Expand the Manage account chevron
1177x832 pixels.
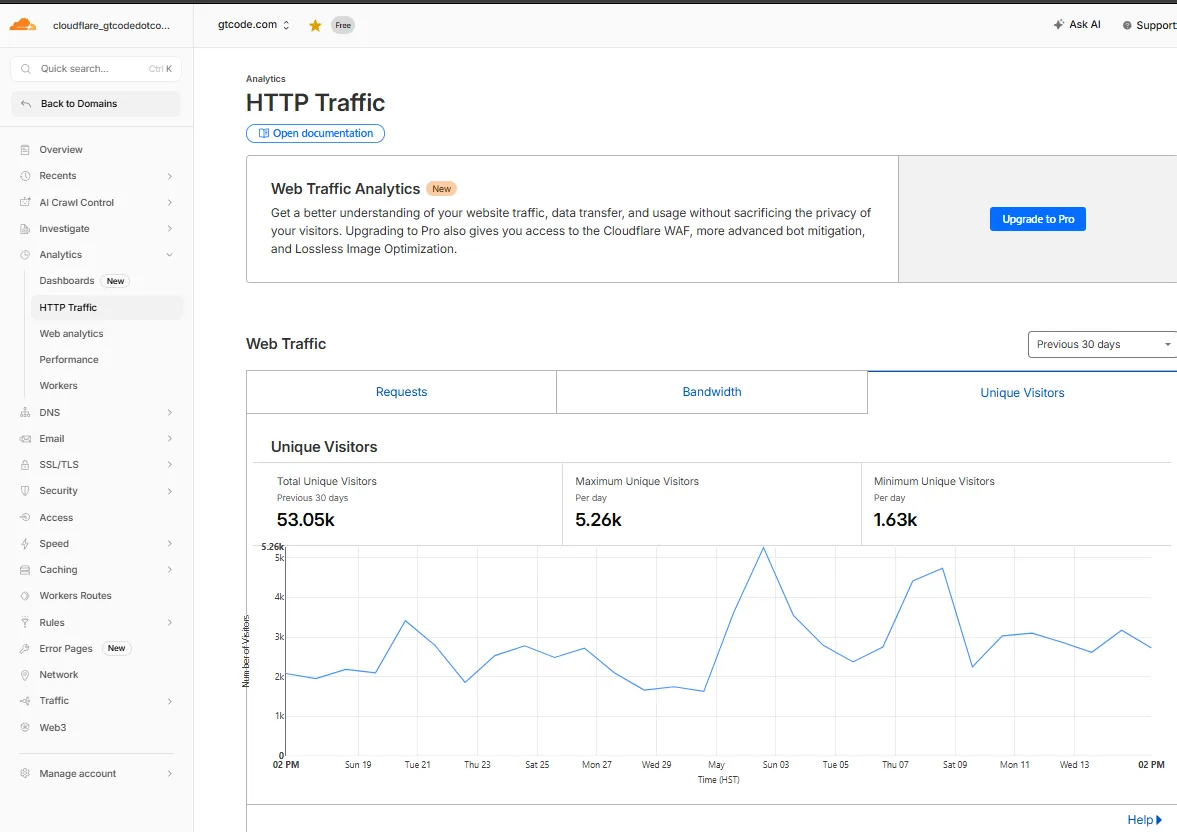coord(170,773)
